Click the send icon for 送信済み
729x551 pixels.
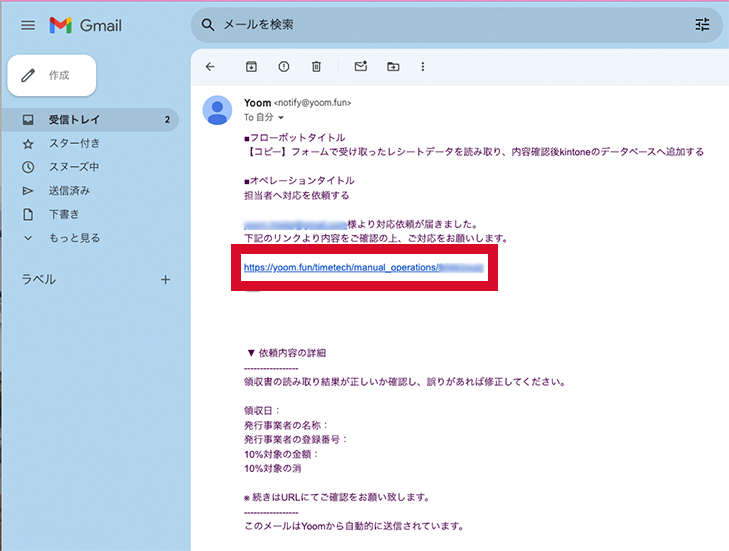[x=28, y=191]
